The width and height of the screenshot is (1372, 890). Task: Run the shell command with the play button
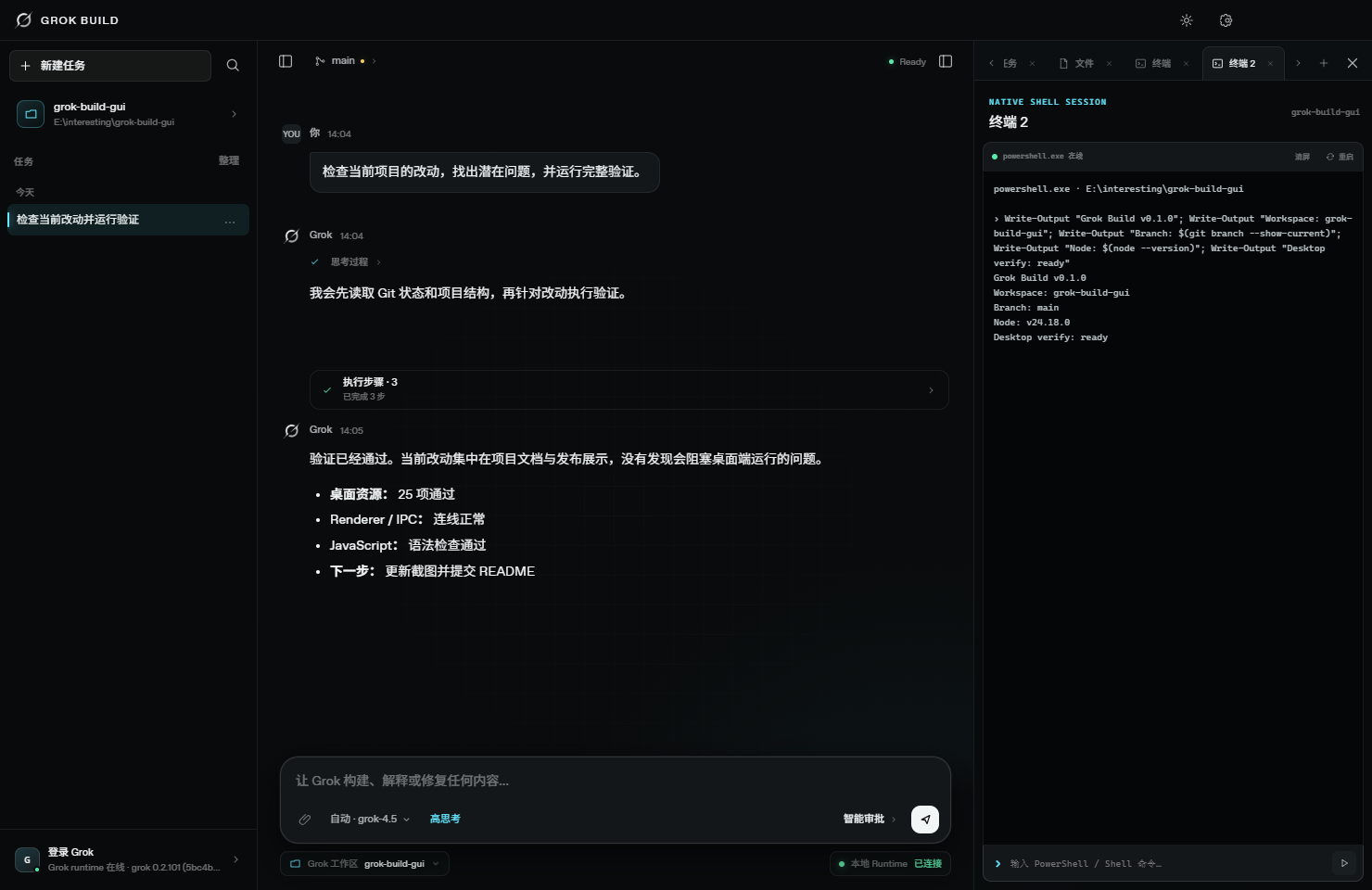(1344, 863)
